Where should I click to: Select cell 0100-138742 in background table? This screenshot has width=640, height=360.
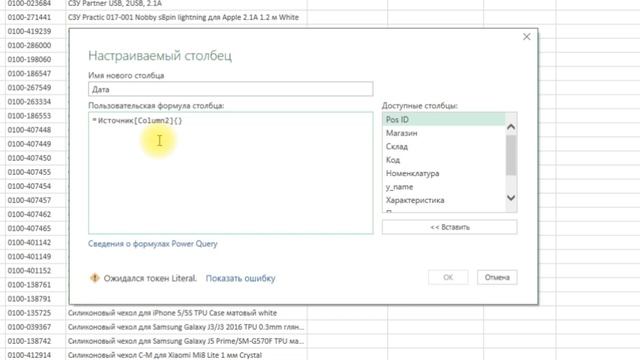35,341
